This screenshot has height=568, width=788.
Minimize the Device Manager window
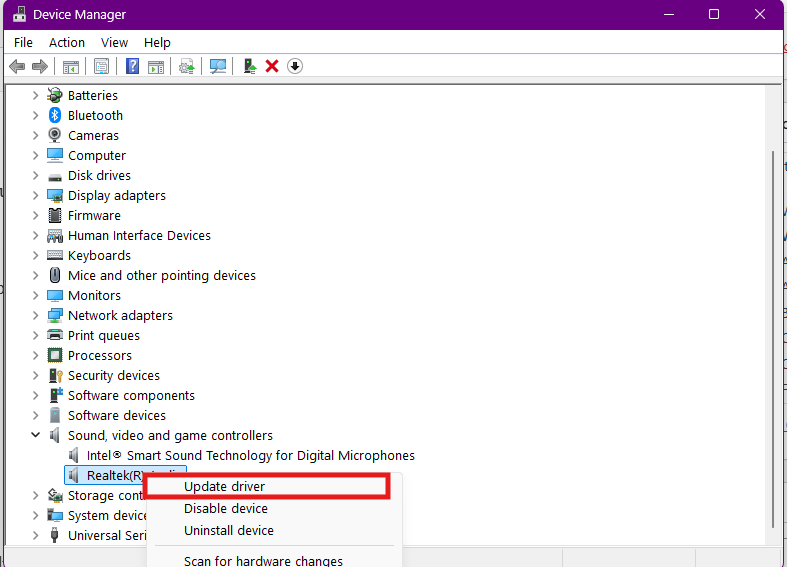pyautogui.click(x=669, y=14)
